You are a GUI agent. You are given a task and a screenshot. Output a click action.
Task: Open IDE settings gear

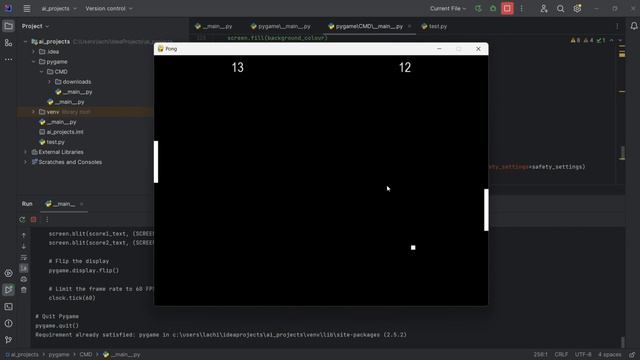(577, 9)
